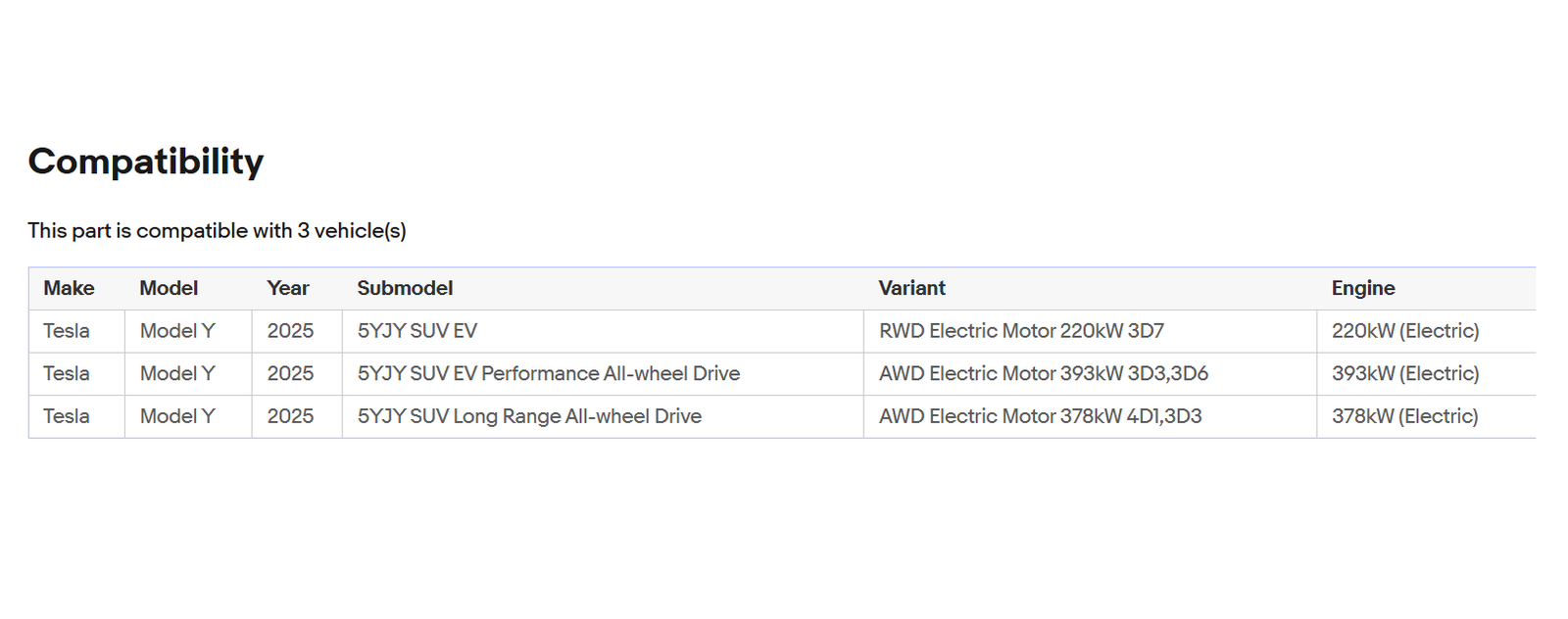Screen dimensions: 1568x619
Task: Click the Submodel column header
Action: 405,288
